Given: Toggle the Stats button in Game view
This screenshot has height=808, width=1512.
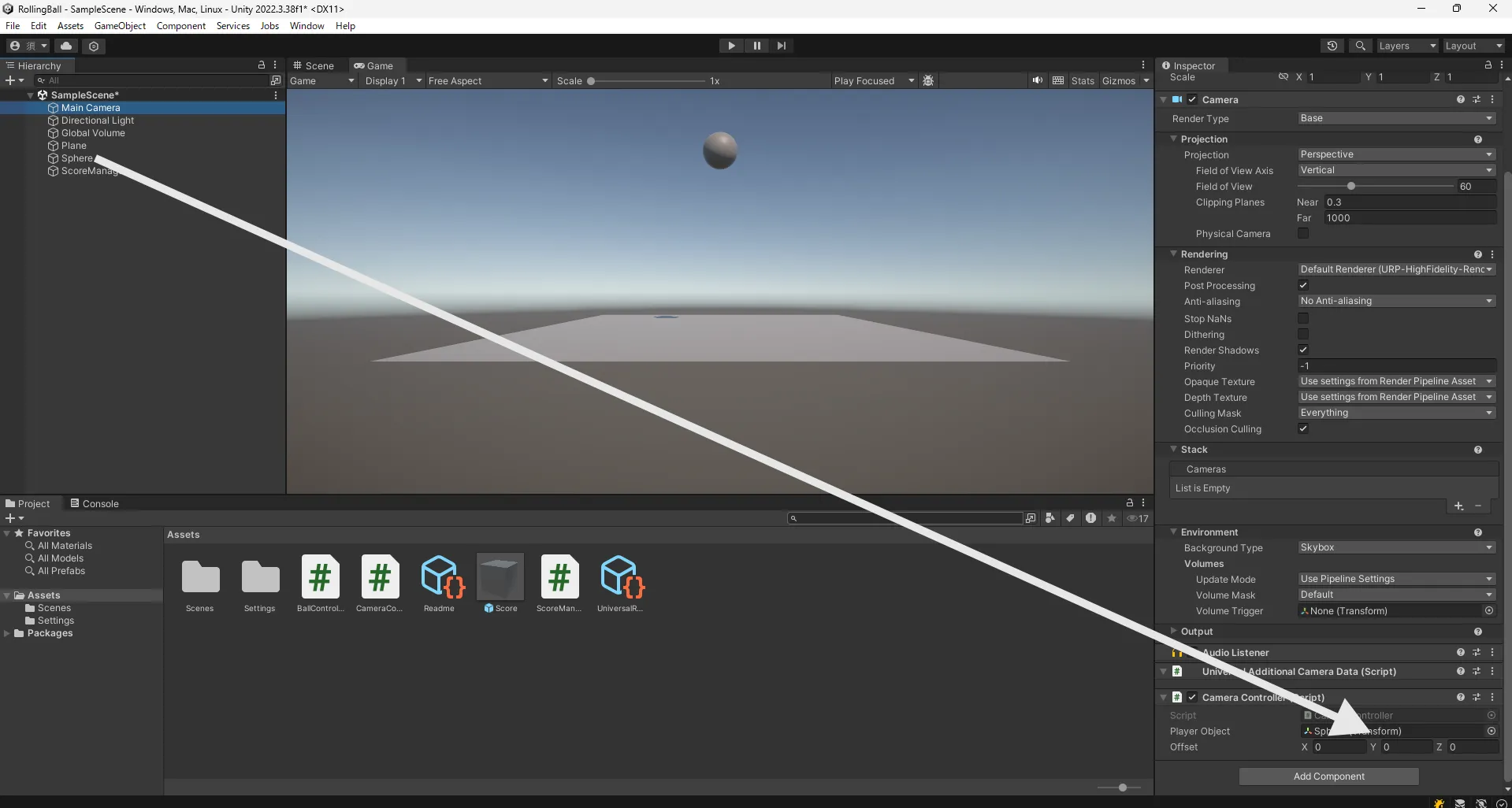Looking at the screenshot, I should coord(1083,80).
